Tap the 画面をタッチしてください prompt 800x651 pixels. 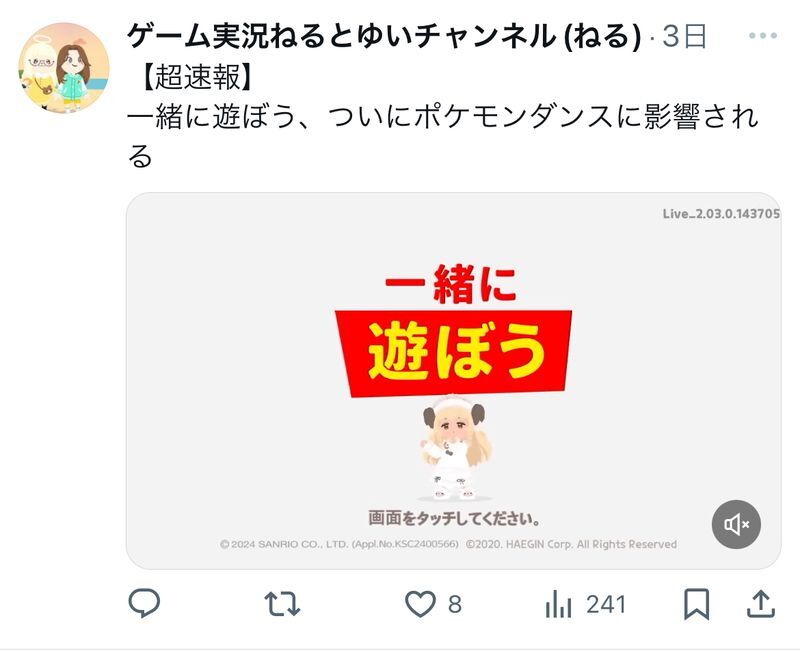pyautogui.click(x=454, y=518)
